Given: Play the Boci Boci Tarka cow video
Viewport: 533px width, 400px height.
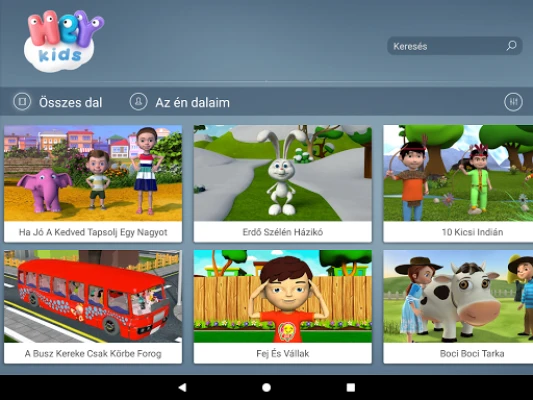Looking at the screenshot, I should click(x=458, y=296).
